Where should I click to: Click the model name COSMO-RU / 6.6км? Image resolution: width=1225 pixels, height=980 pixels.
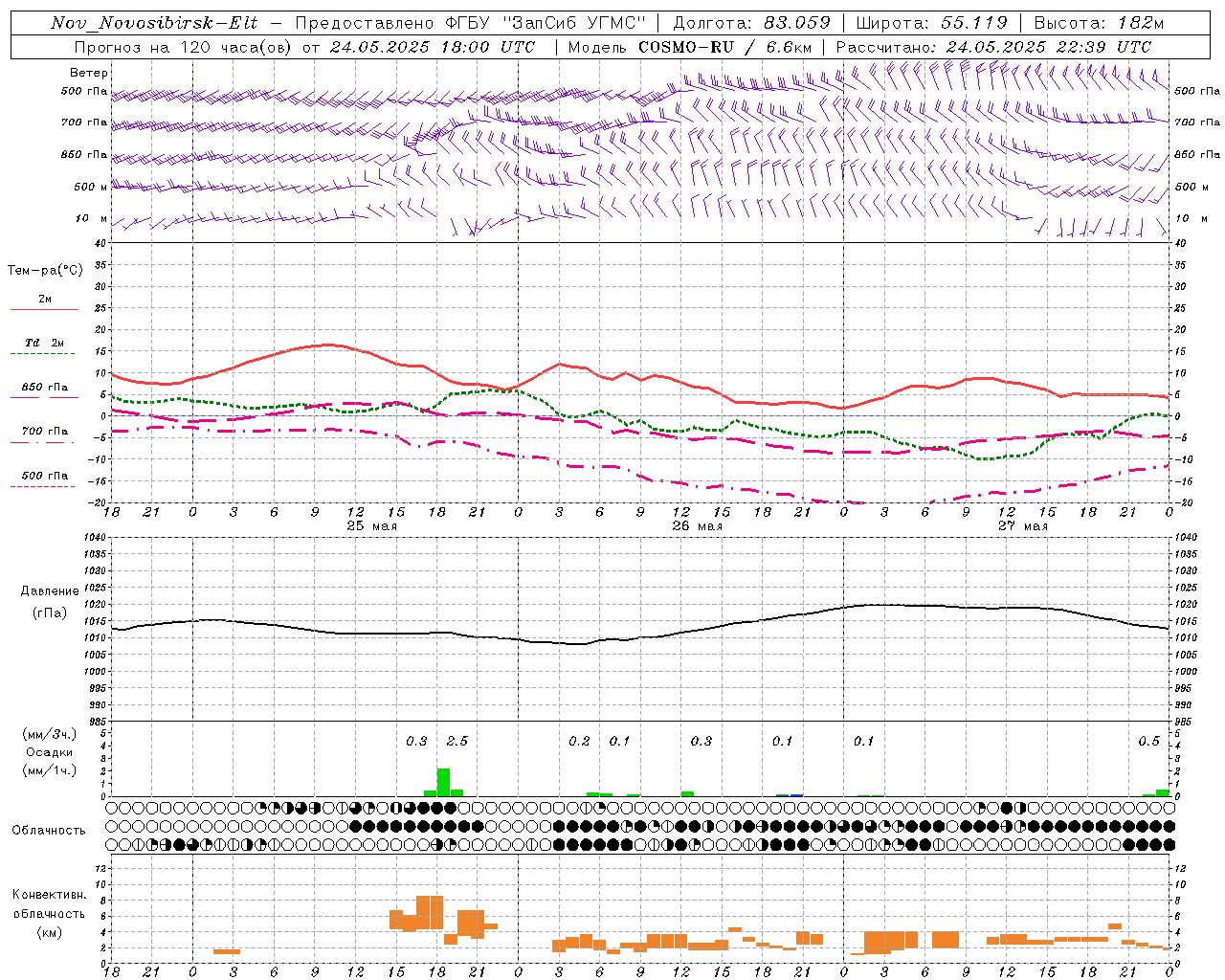pos(725,47)
